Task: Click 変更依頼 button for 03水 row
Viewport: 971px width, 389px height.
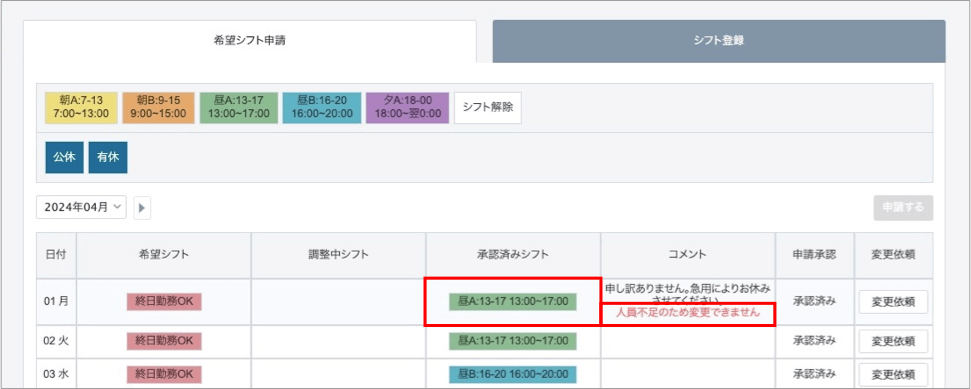Action: tap(893, 374)
